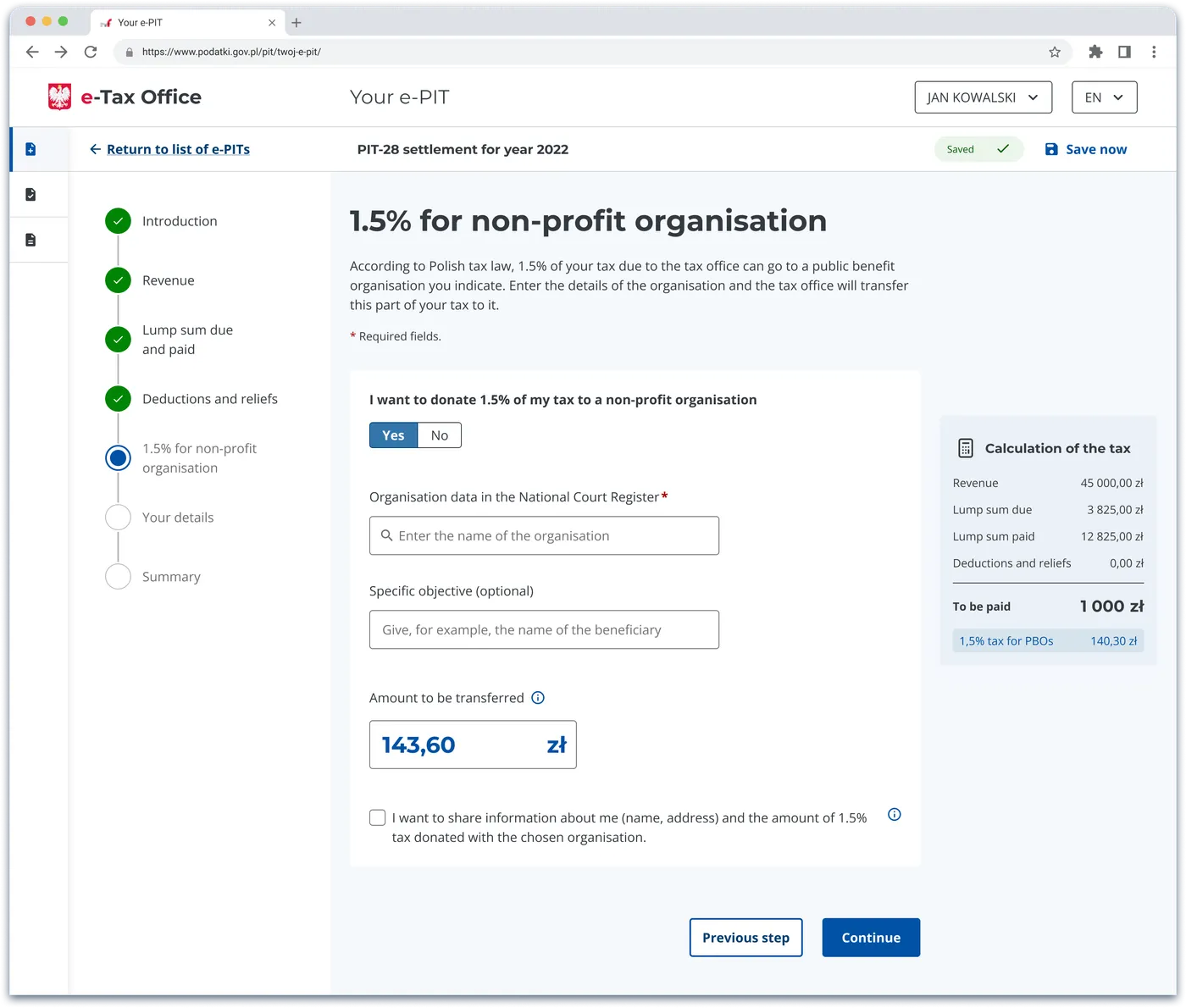1186x1008 pixels.
Task: Click the browser back arrow
Action: 32,52
